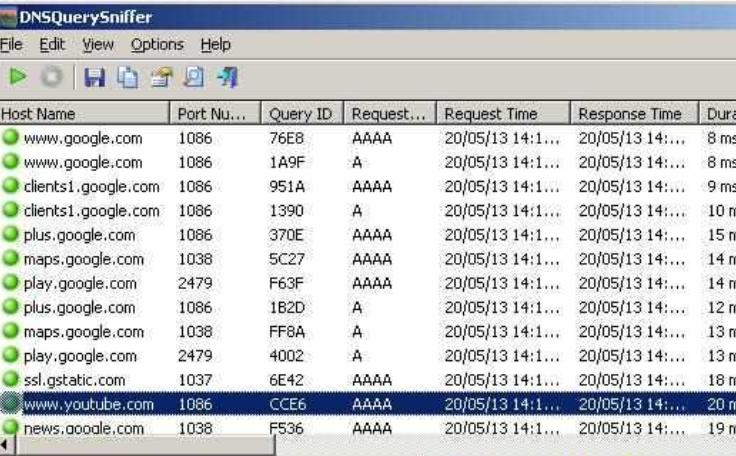This screenshot has height=456, width=736.
Task: Sort by the Port Number column header
Action: [x=215, y=114]
